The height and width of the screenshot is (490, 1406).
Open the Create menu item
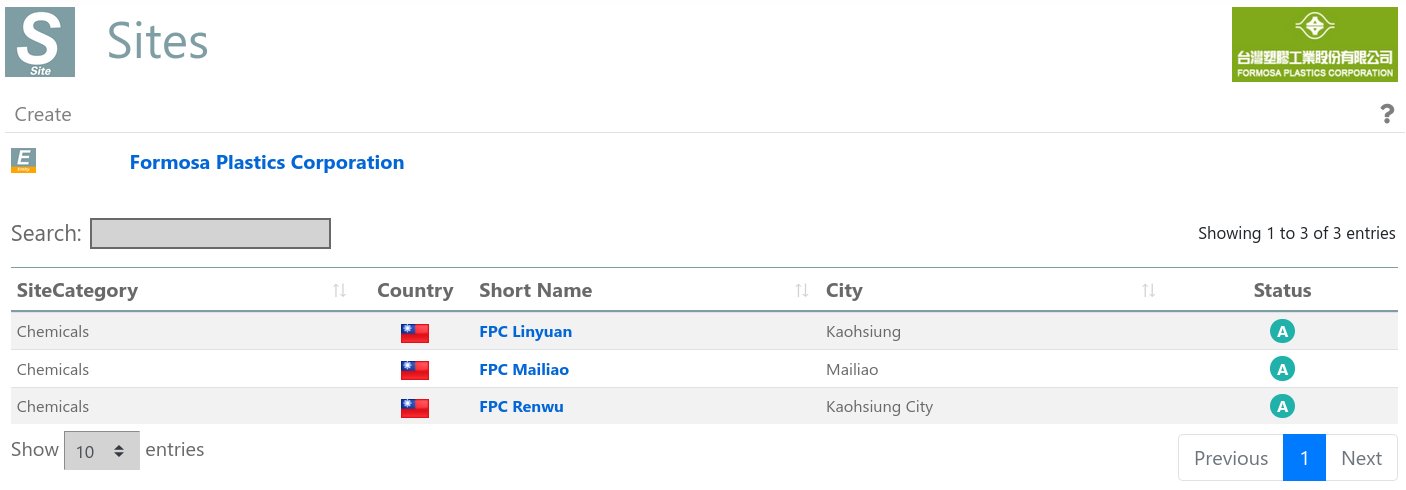43,115
